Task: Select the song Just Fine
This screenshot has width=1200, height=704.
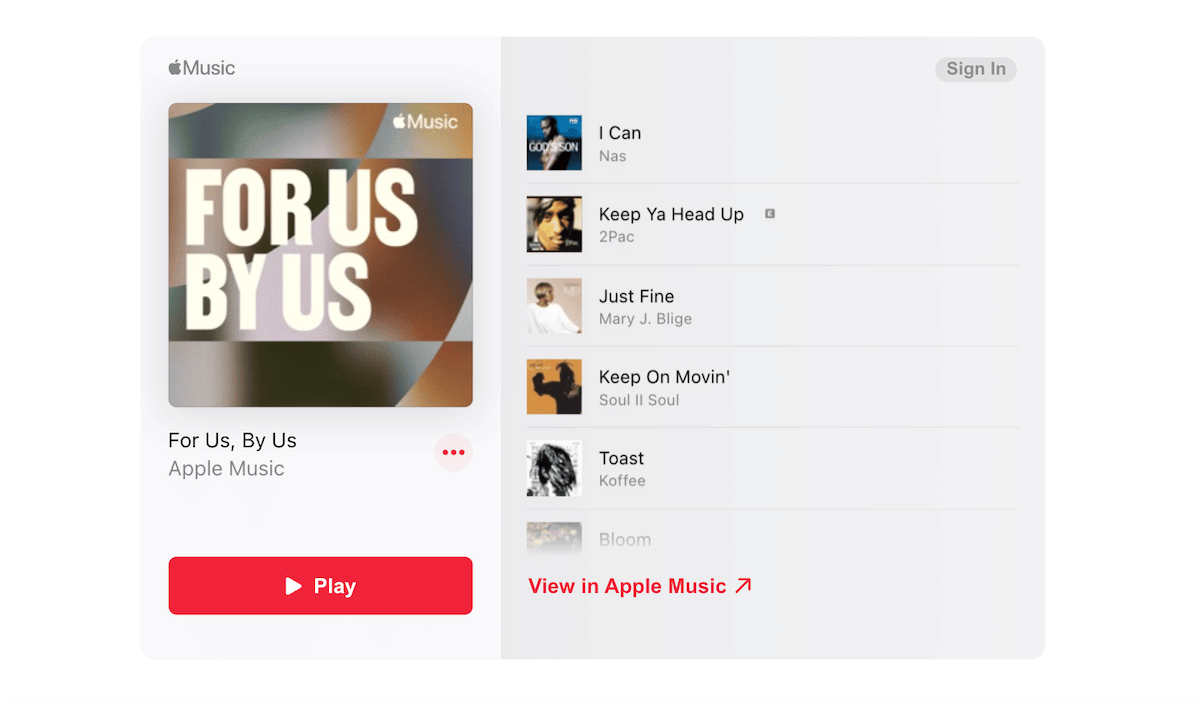Action: (773, 306)
